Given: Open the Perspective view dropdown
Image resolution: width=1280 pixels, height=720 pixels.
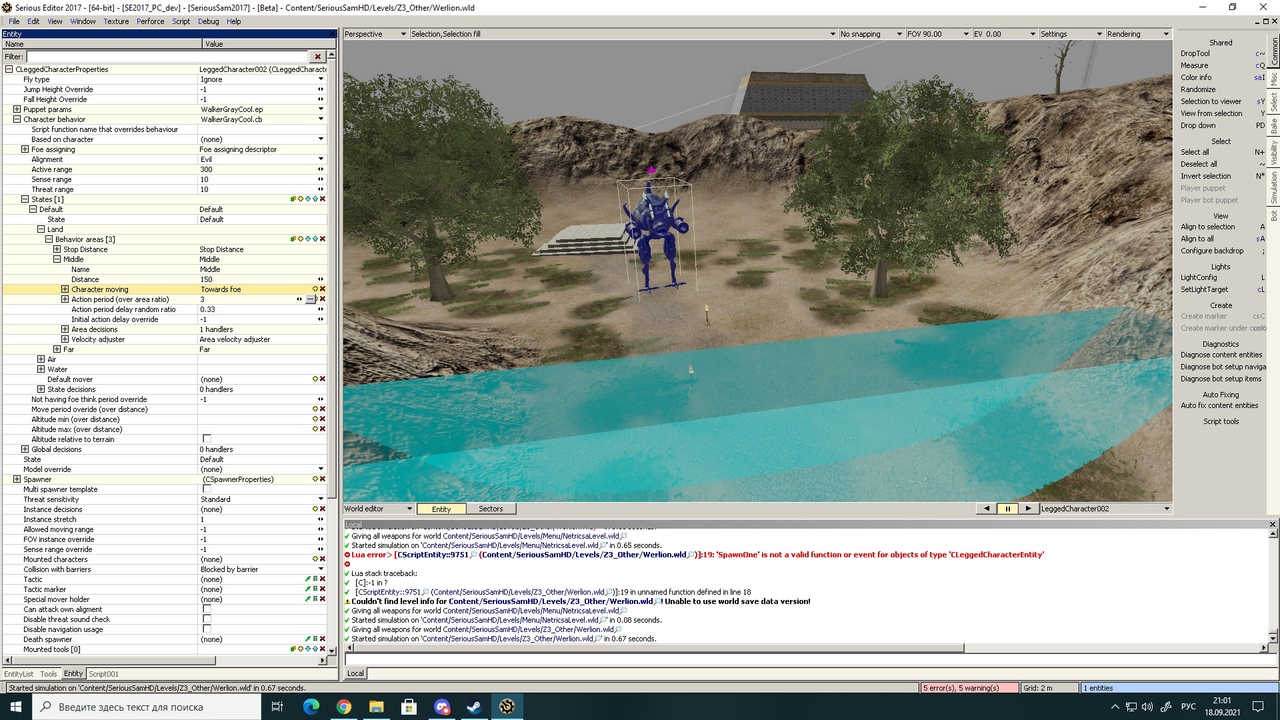Looking at the screenshot, I should pos(375,34).
